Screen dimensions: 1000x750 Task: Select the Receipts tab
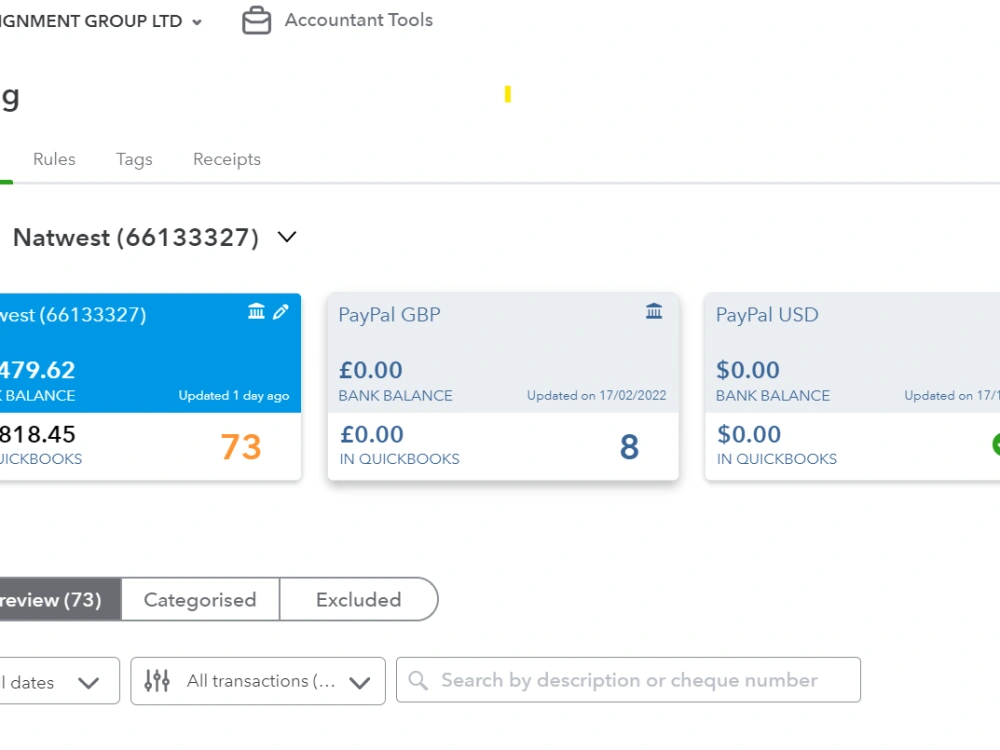[x=226, y=159]
